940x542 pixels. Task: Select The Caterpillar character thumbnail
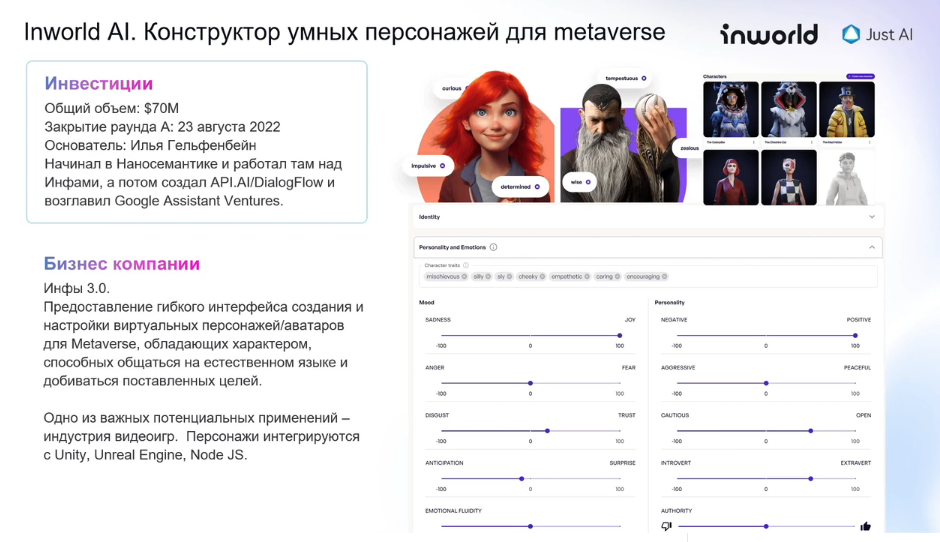730,110
